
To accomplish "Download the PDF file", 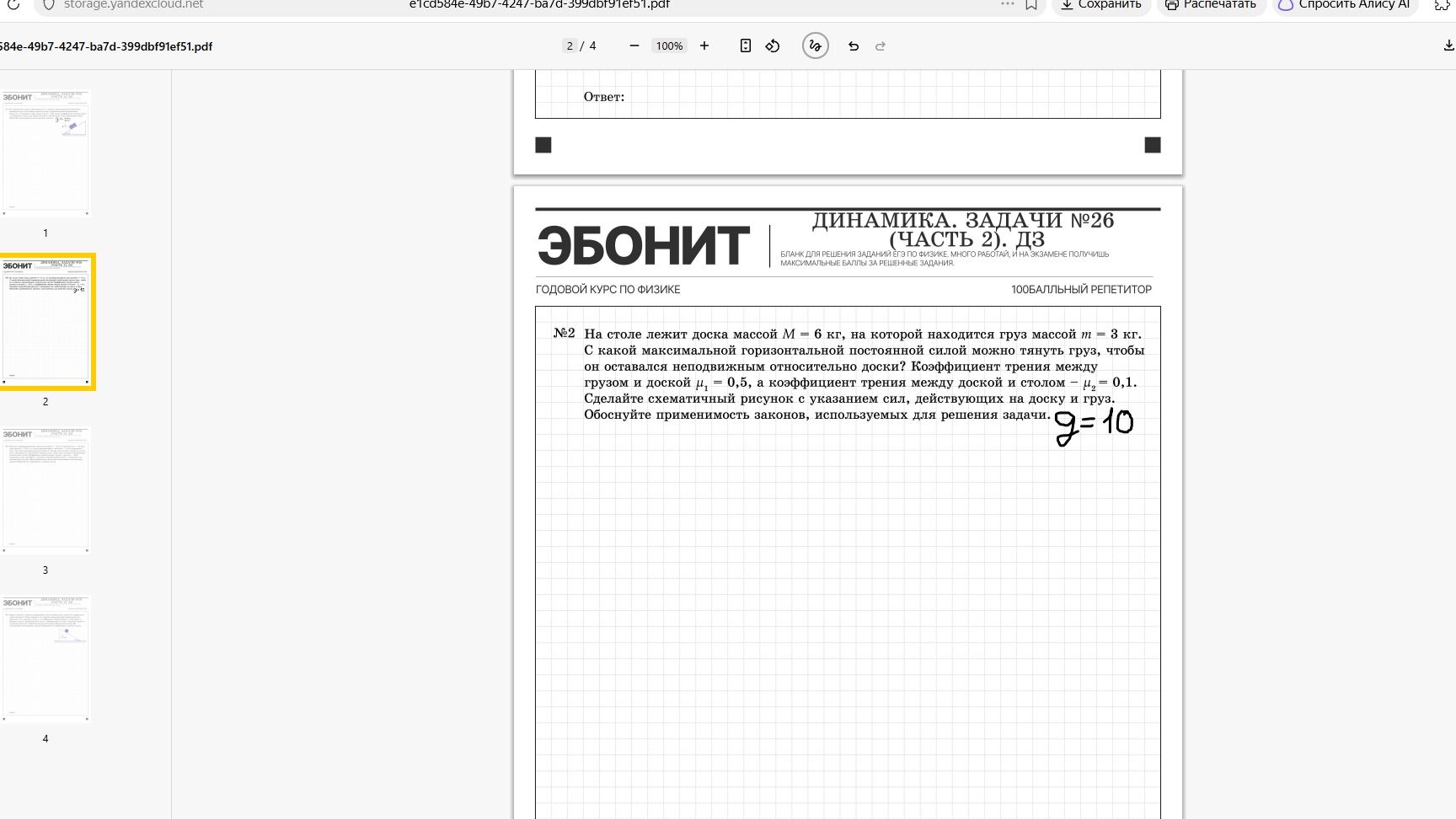I will point(1448,45).
